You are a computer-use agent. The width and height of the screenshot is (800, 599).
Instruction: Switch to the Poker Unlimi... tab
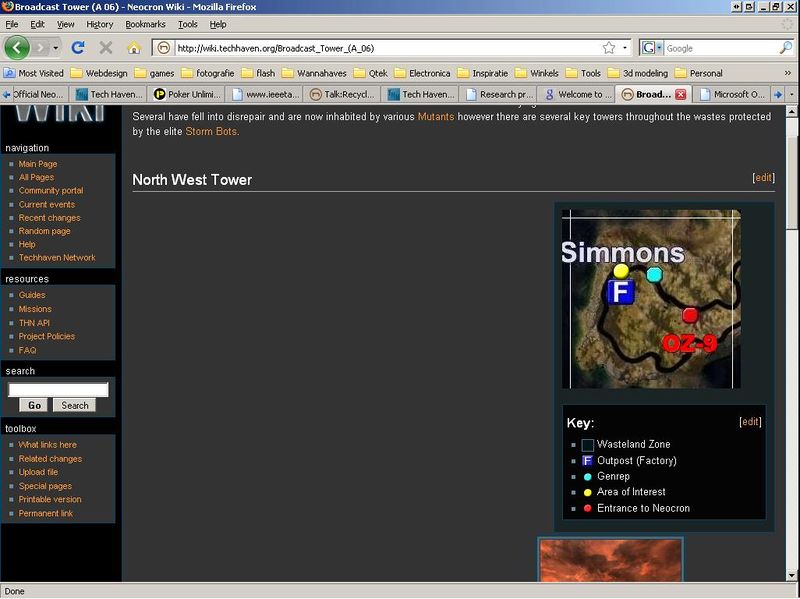click(190, 94)
